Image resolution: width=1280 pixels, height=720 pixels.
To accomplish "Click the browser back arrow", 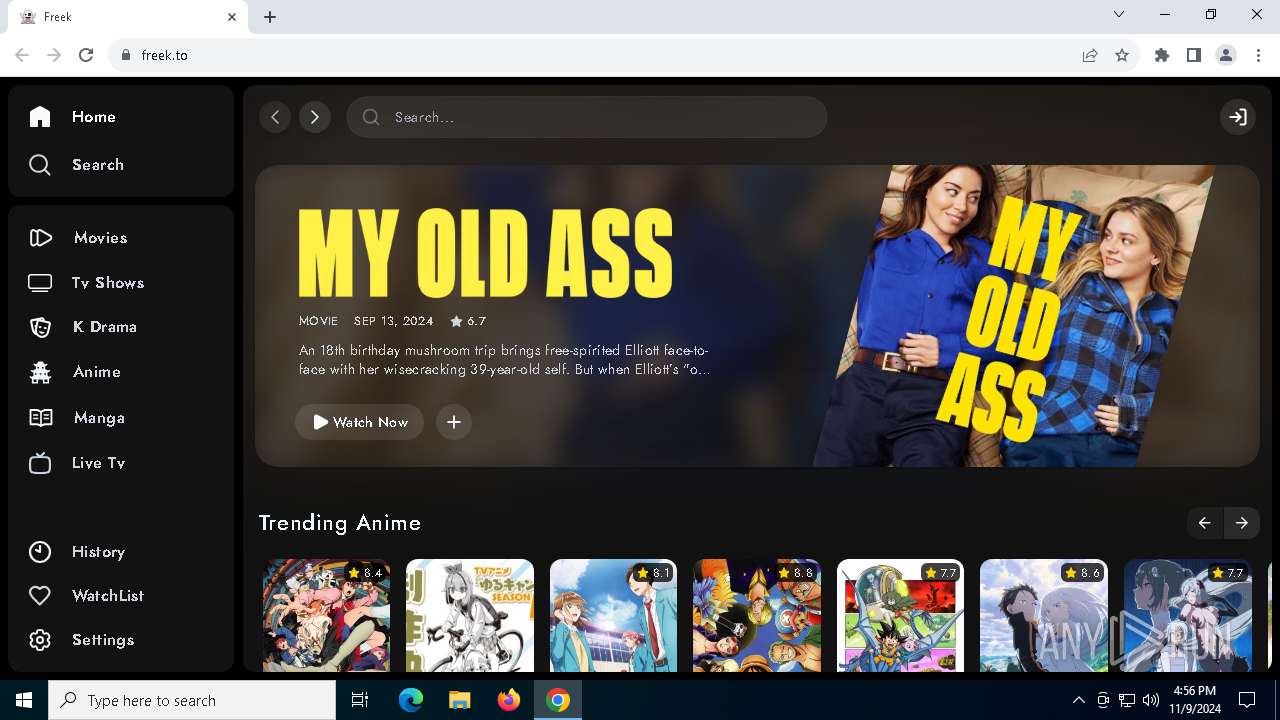I will pyautogui.click(x=22, y=55).
